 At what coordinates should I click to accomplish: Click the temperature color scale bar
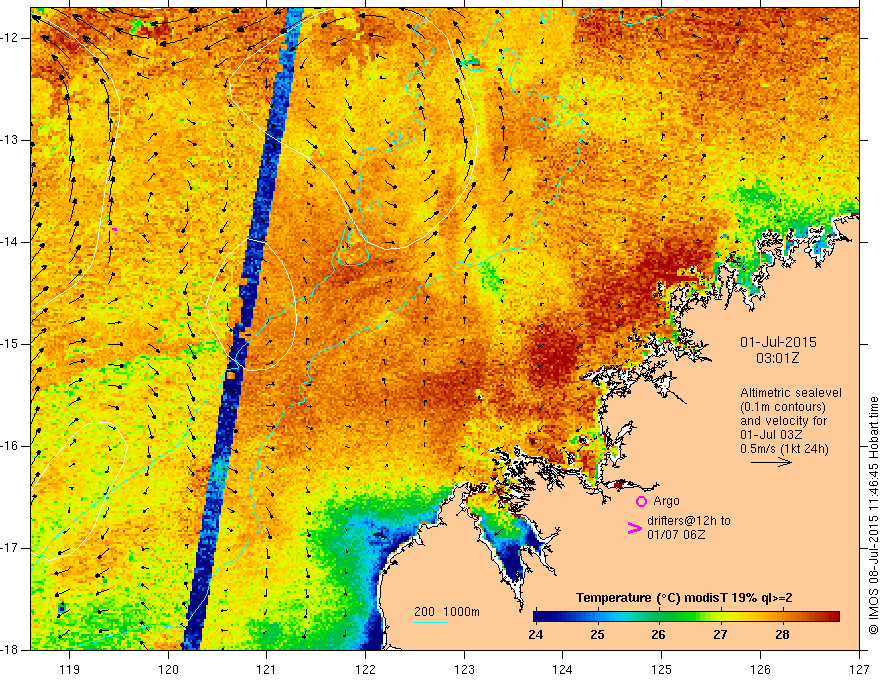click(686, 616)
